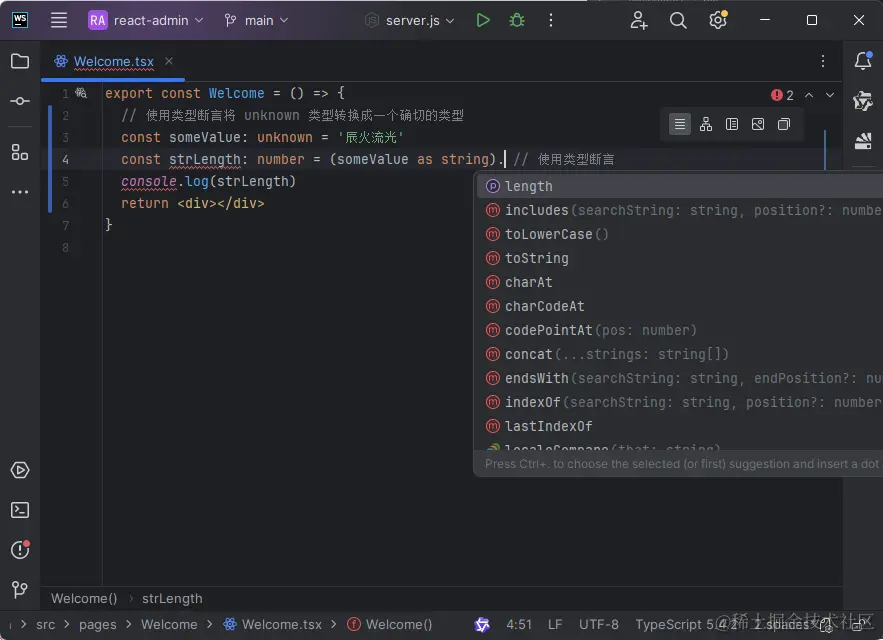This screenshot has width=883, height=640.
Task: Change the UTF-8 file encoding
Action: point(599,624)
